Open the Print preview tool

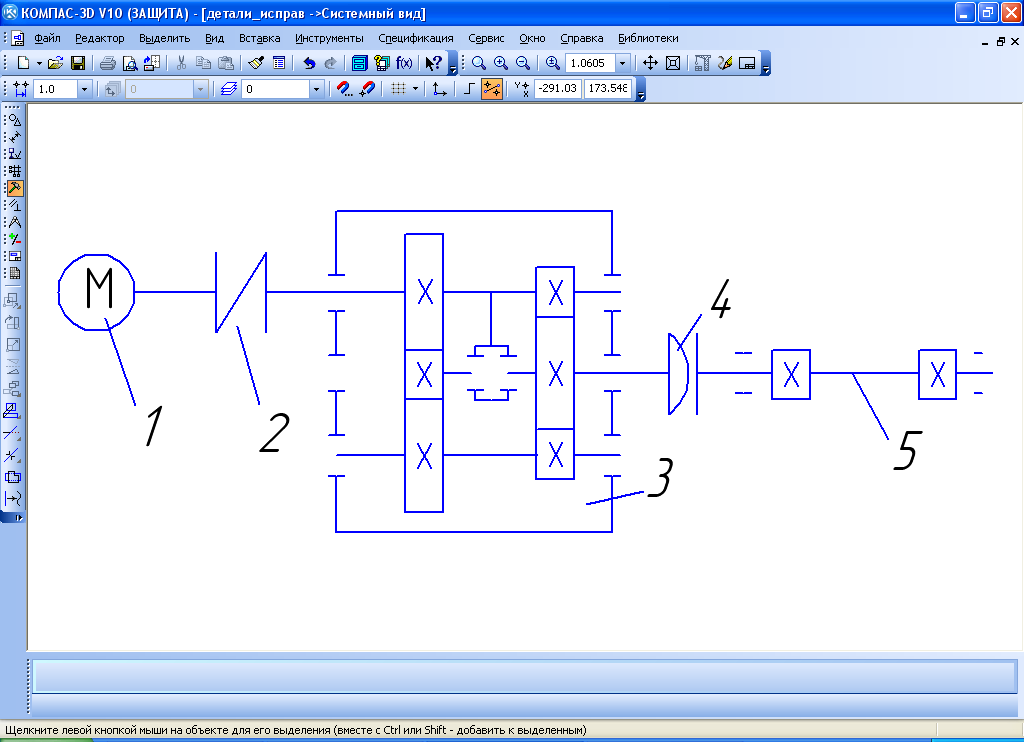point(129,63)
